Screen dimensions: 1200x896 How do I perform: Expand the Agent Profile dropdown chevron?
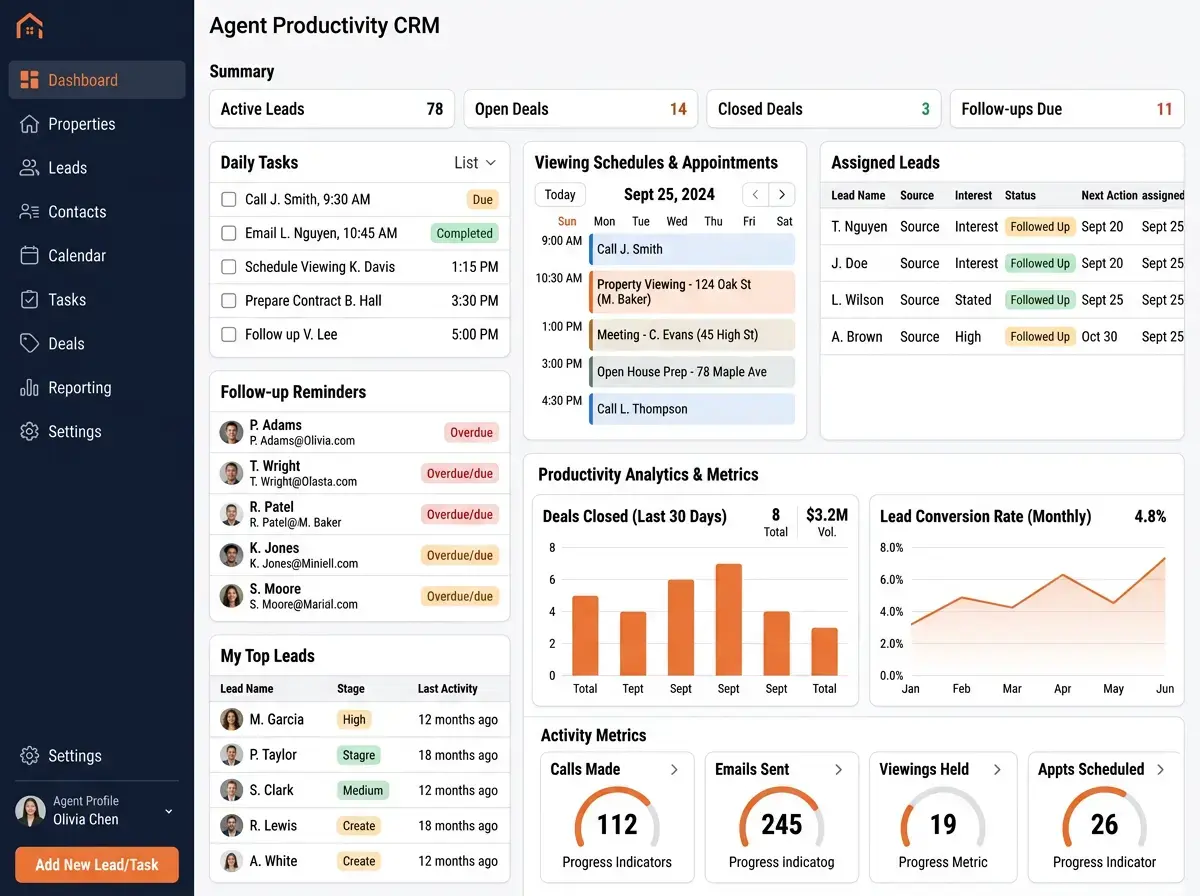tap(168, 812)
